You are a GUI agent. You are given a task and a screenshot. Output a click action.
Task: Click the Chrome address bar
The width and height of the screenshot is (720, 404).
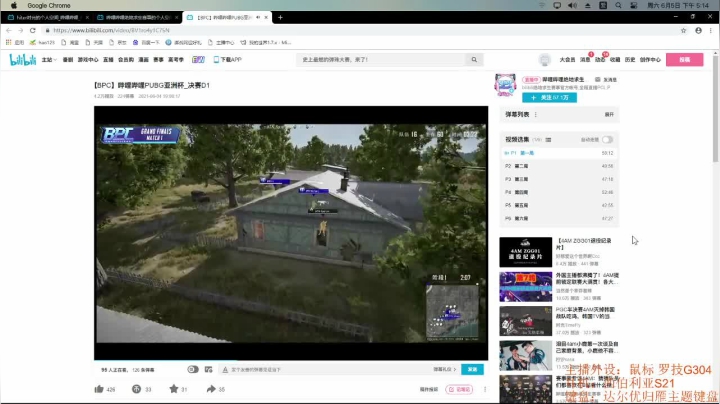click(x=360, y=30)
